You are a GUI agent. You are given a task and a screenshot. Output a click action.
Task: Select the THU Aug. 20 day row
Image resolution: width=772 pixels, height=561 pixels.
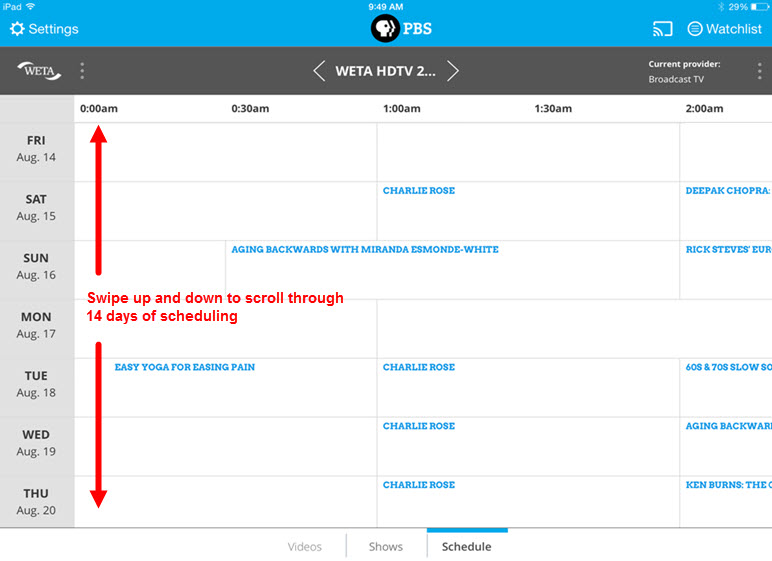[37, 501]
